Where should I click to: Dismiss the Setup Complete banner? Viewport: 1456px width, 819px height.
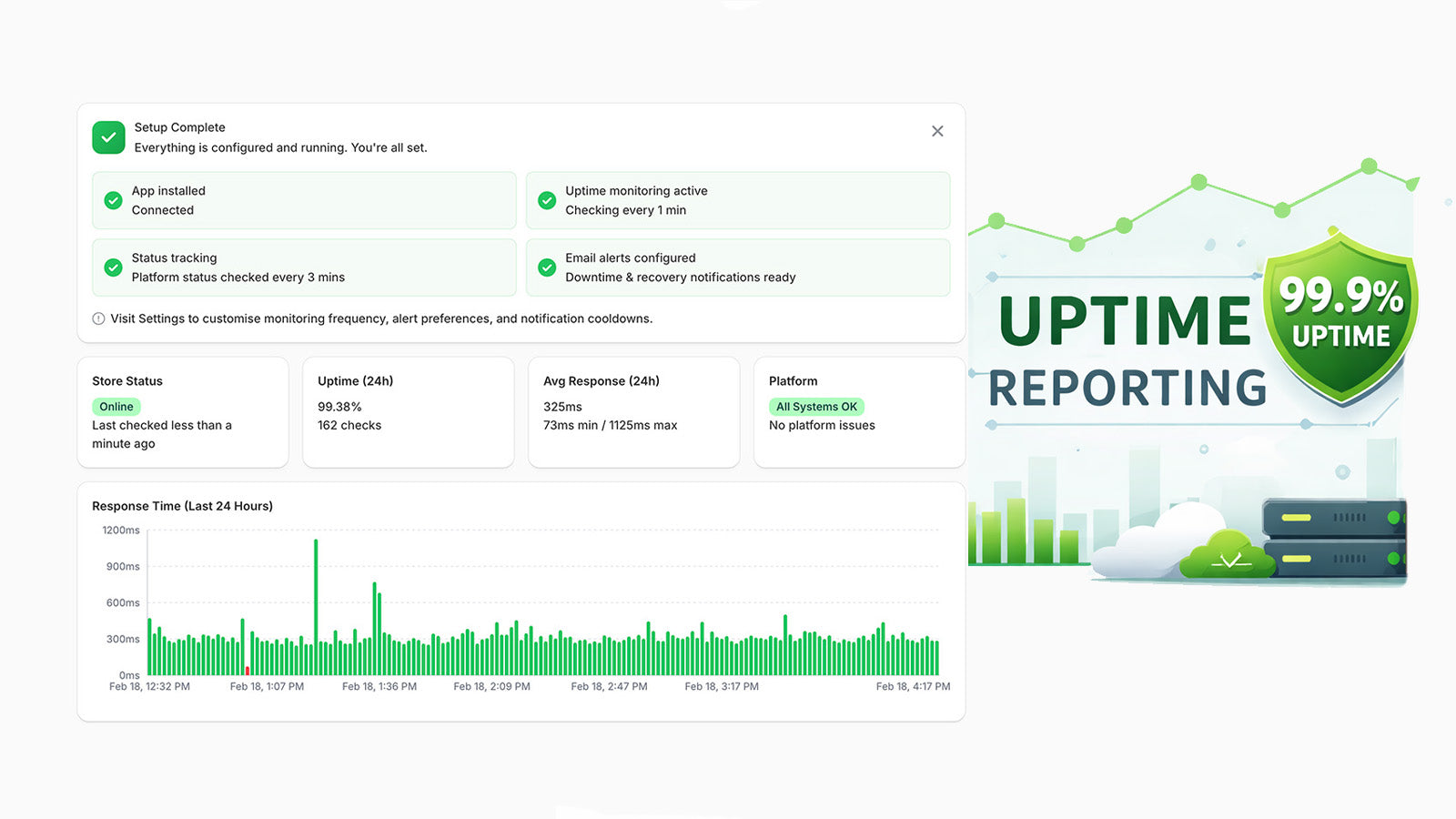point(937,131)
